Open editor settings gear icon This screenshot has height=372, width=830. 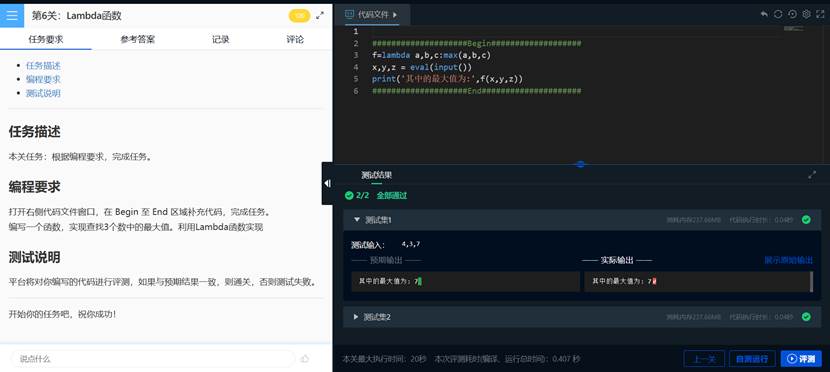pyautogui.click(x=806, y=14)
